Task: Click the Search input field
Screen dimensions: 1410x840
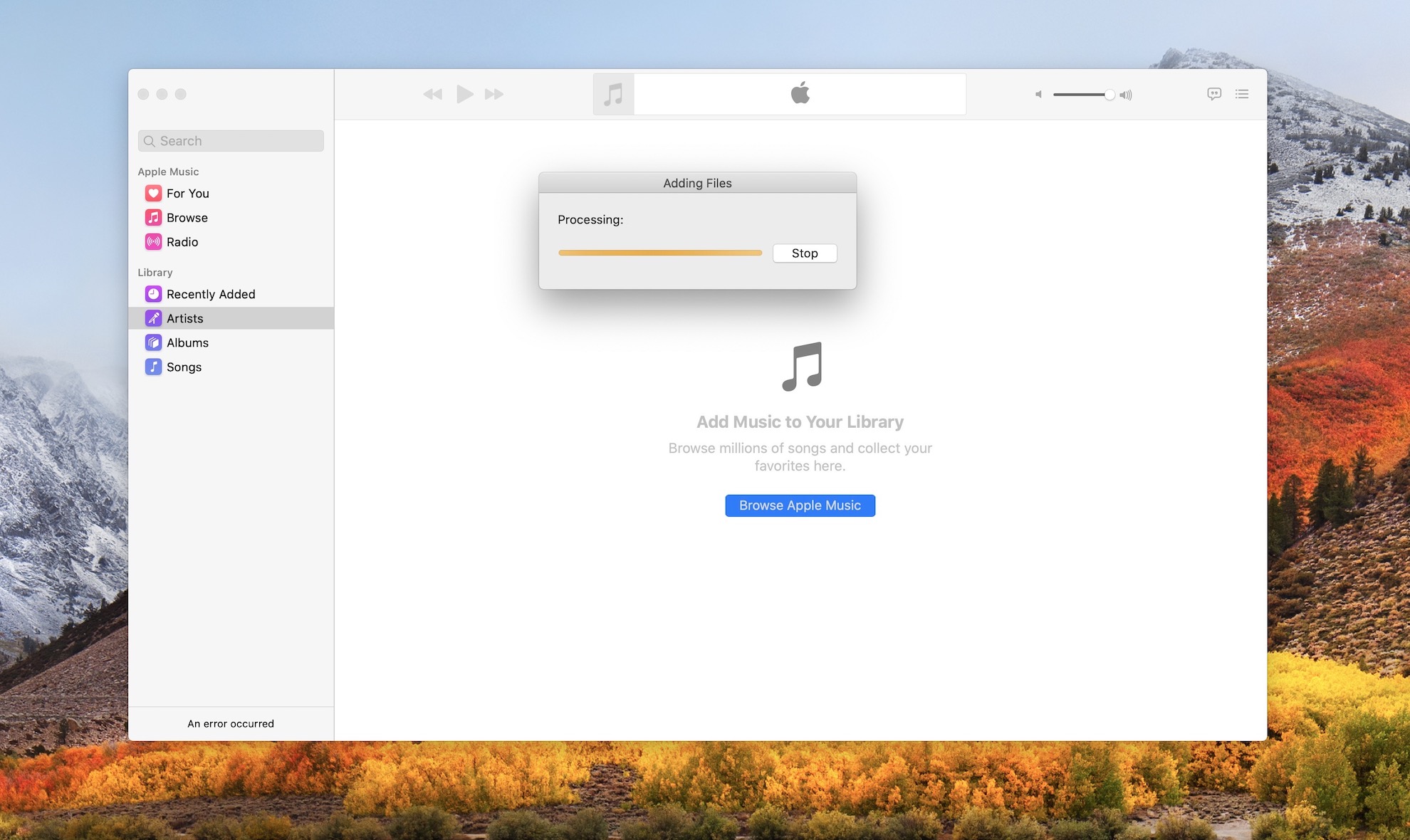Action: (x=230, y=140)
